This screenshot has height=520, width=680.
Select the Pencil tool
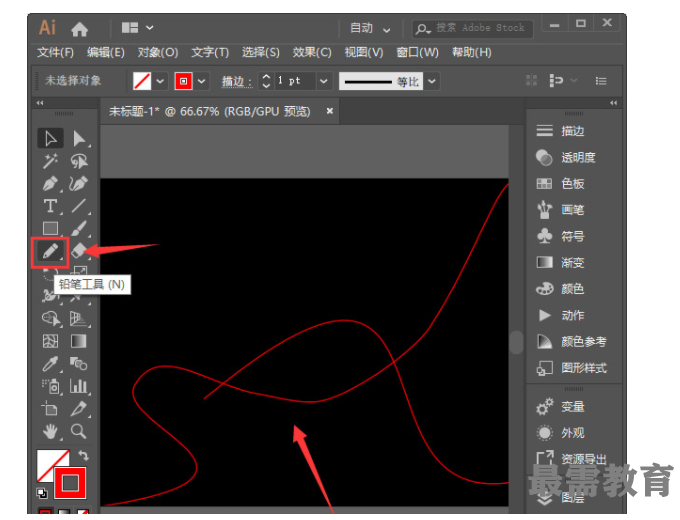click(50, 252)
